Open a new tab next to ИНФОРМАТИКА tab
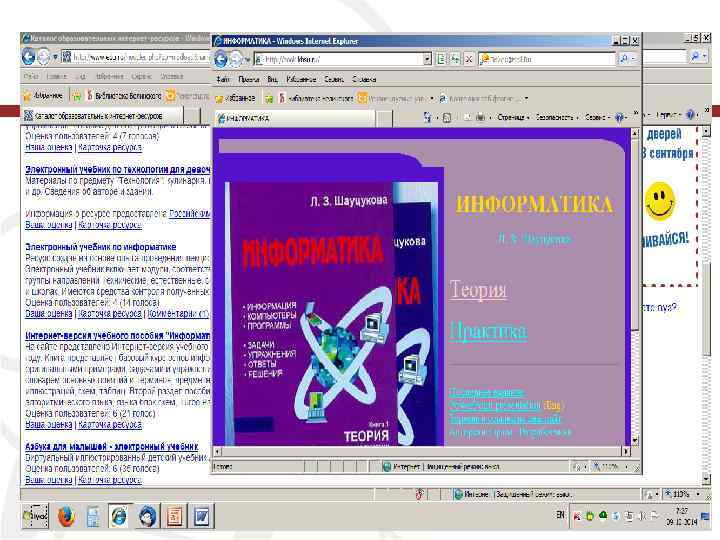The height and width of the screenshot is (540, 720). coord(384,118)
